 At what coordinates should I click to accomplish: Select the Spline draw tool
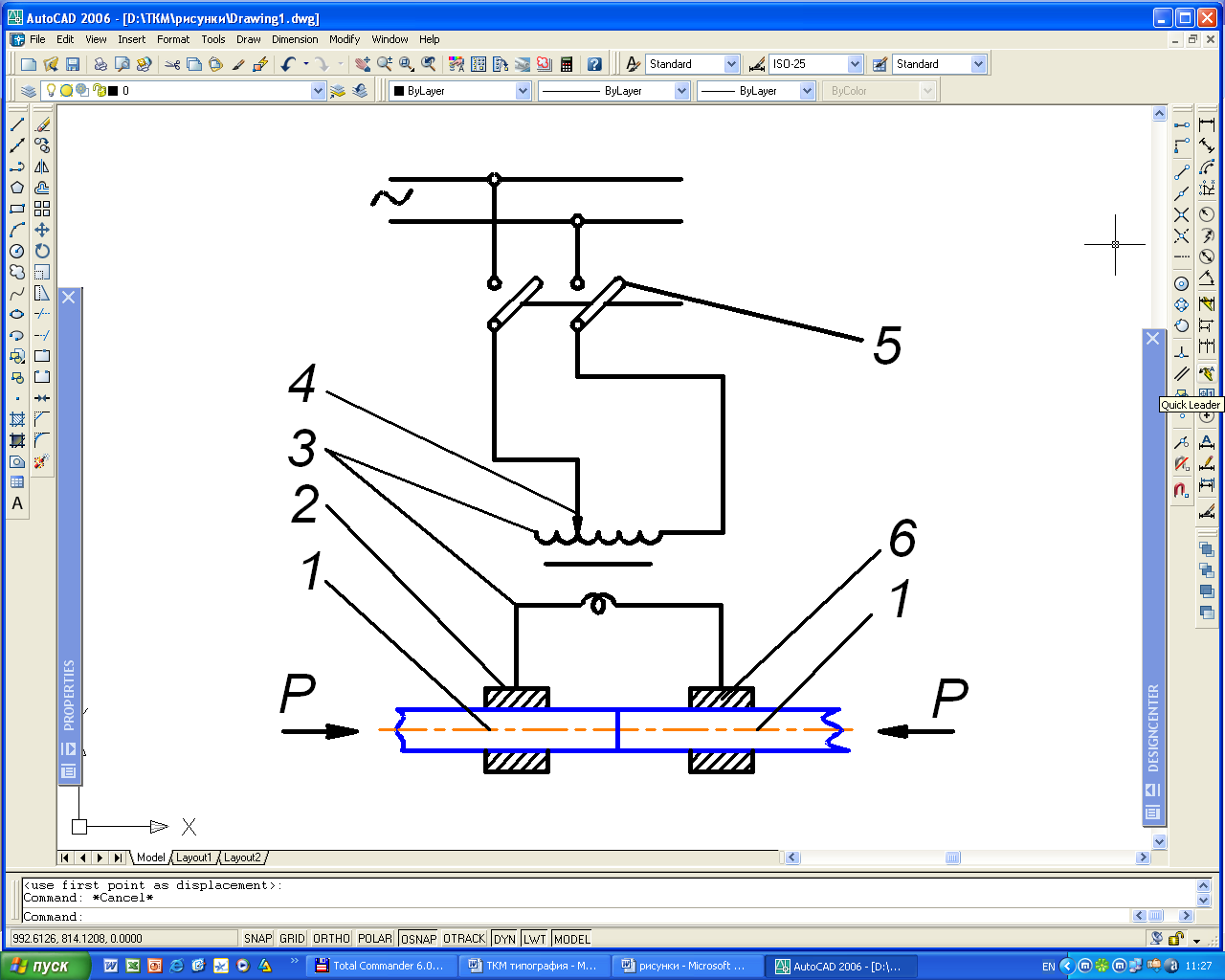click(17, 293)
